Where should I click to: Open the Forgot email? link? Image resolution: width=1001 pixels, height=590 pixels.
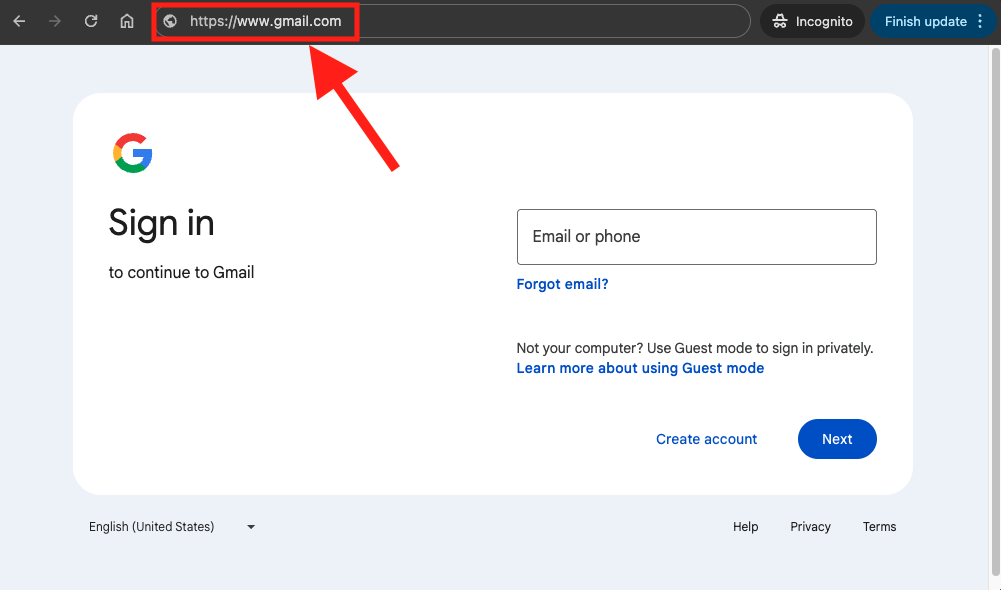[562, 284]
